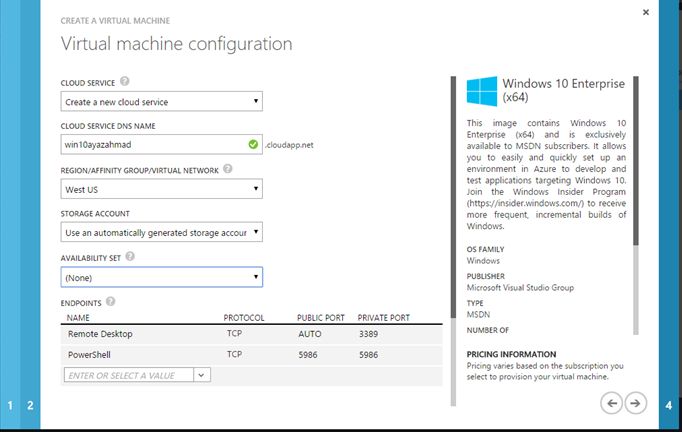Click PowerShell's TCP protocol cell
Image resolution: width=682 pixels, height=432 pixels.
coord(234,354)
